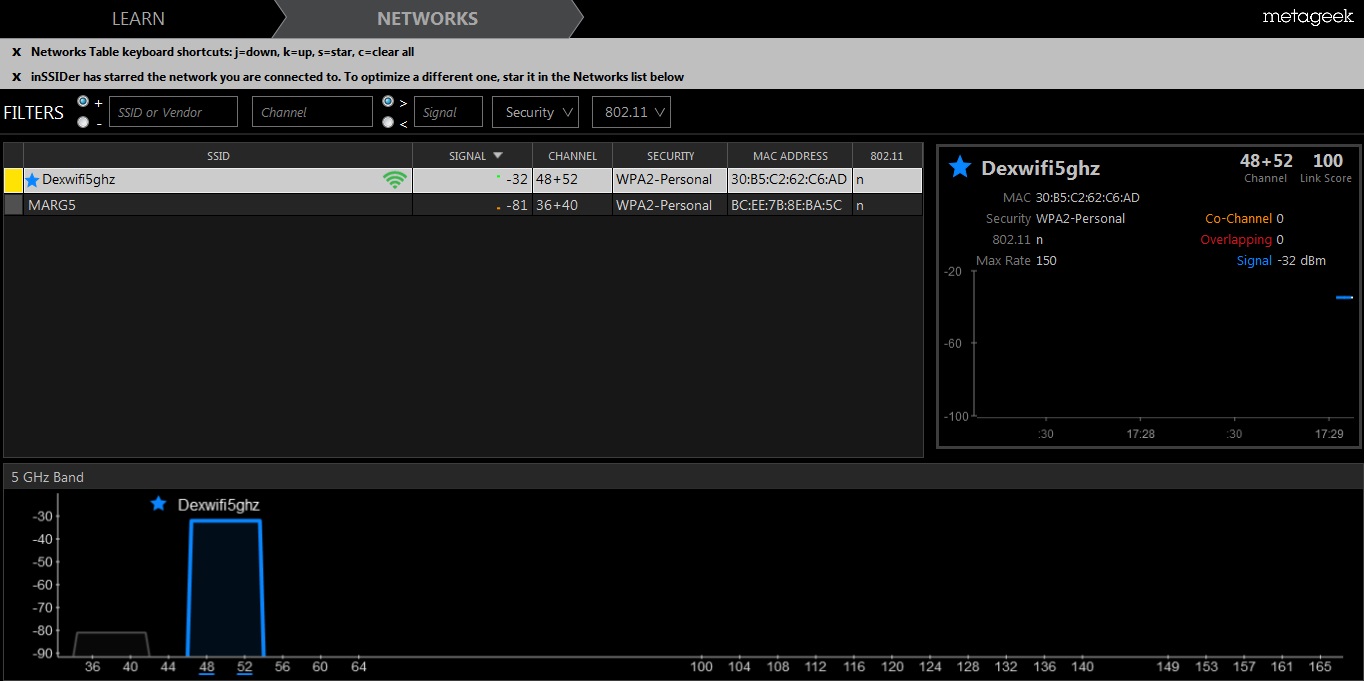
Task: Dismiss the starred network notice
Action: [16, 77]
